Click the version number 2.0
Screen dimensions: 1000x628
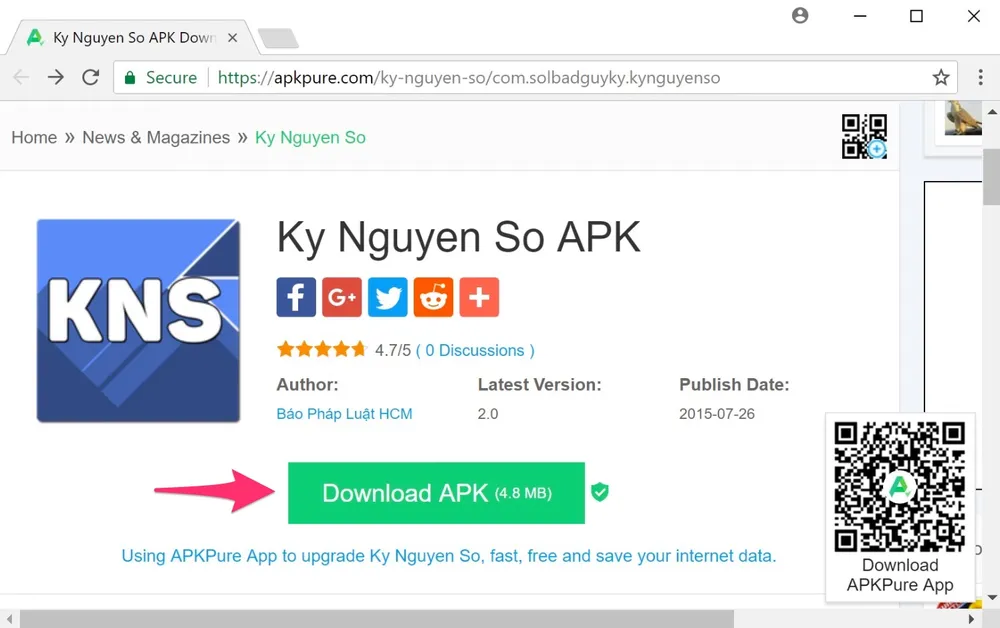pyautogui.click(x=488, y=414)
